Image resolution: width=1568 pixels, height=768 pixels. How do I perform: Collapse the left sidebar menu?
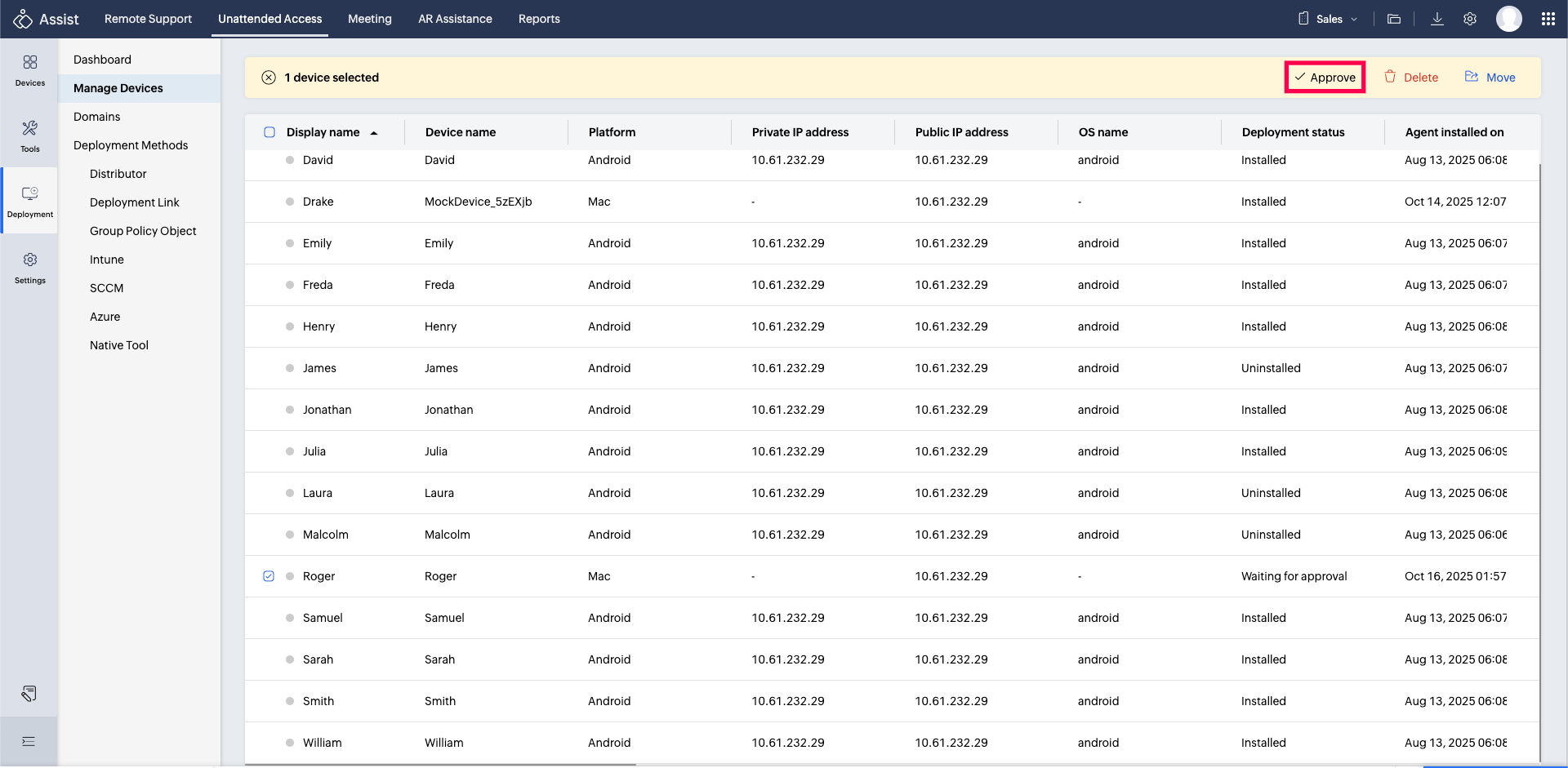click(29, 741)
